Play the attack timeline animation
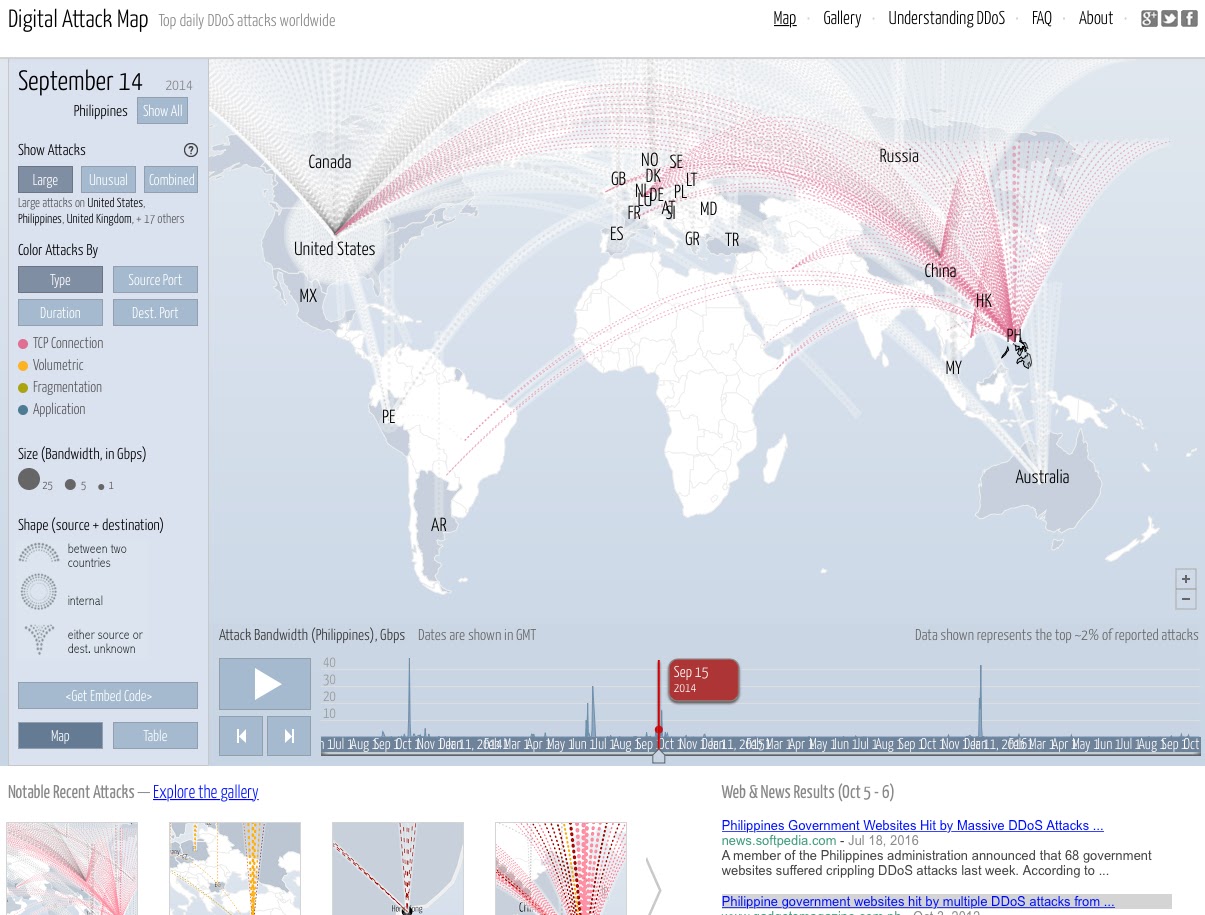 (265, 684)
